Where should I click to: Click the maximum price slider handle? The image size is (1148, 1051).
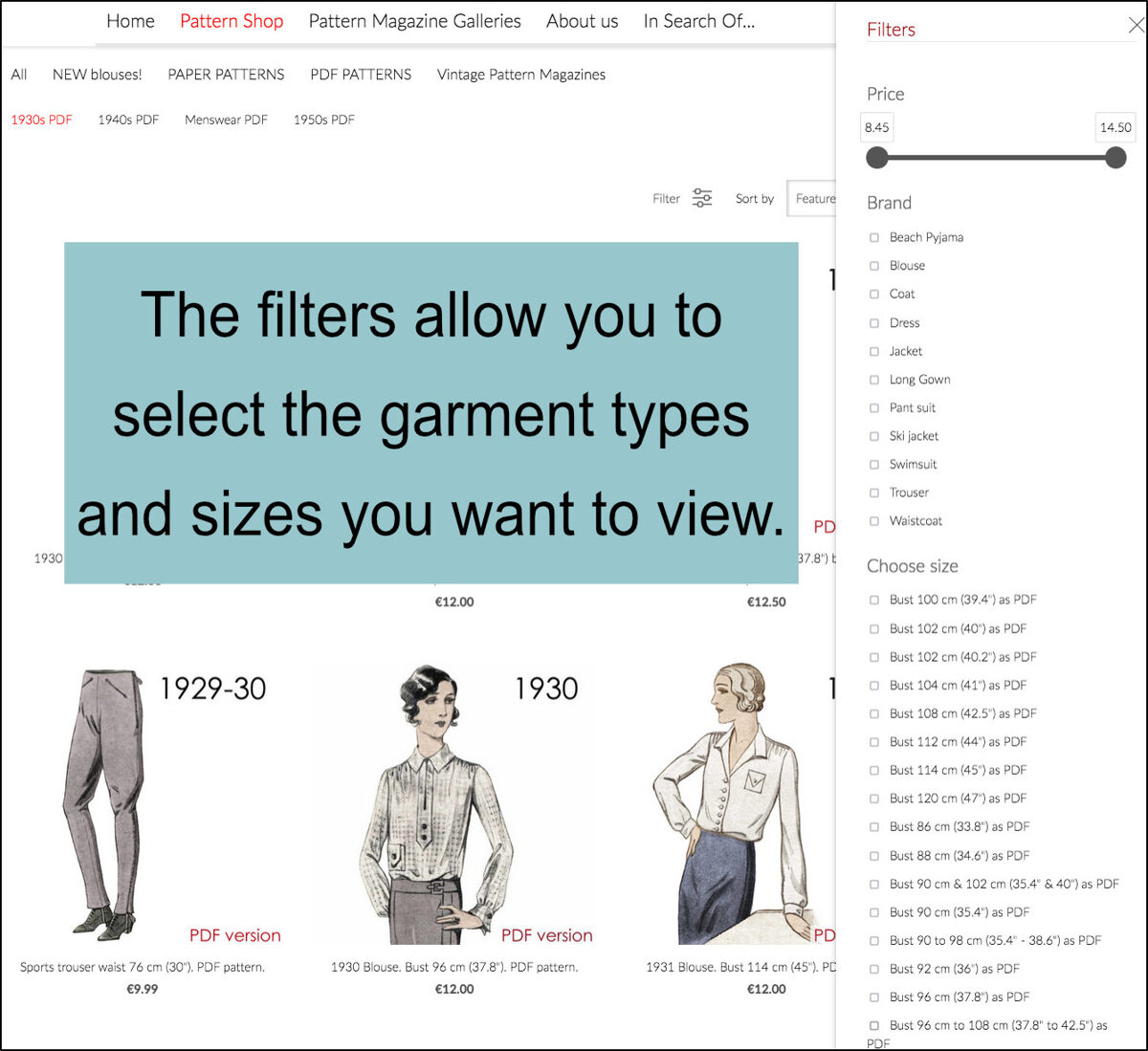click(x=1115, y=158)
